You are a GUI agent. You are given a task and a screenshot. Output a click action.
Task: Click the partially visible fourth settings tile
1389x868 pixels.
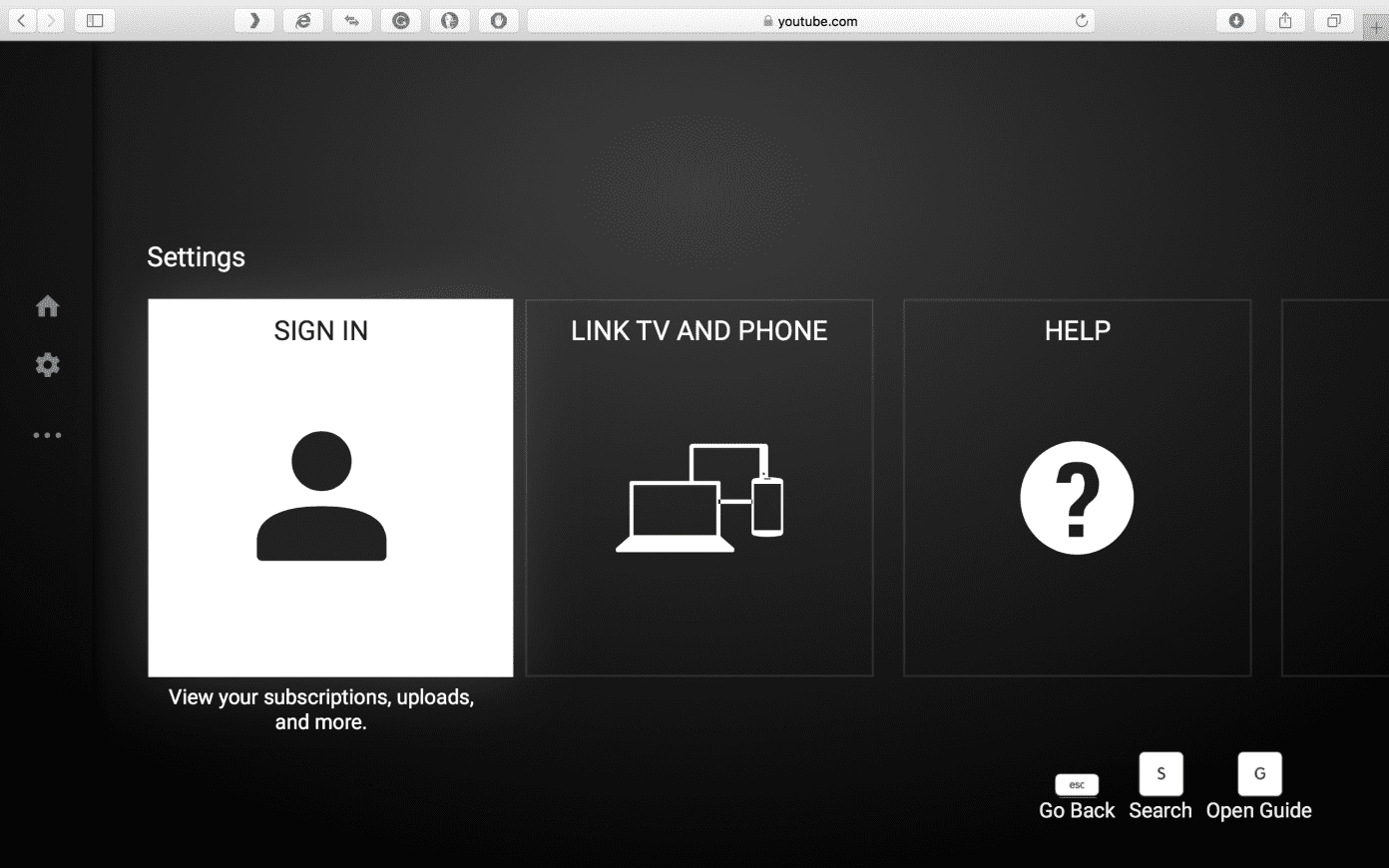pyautogui.click(x=1335, y=487)
